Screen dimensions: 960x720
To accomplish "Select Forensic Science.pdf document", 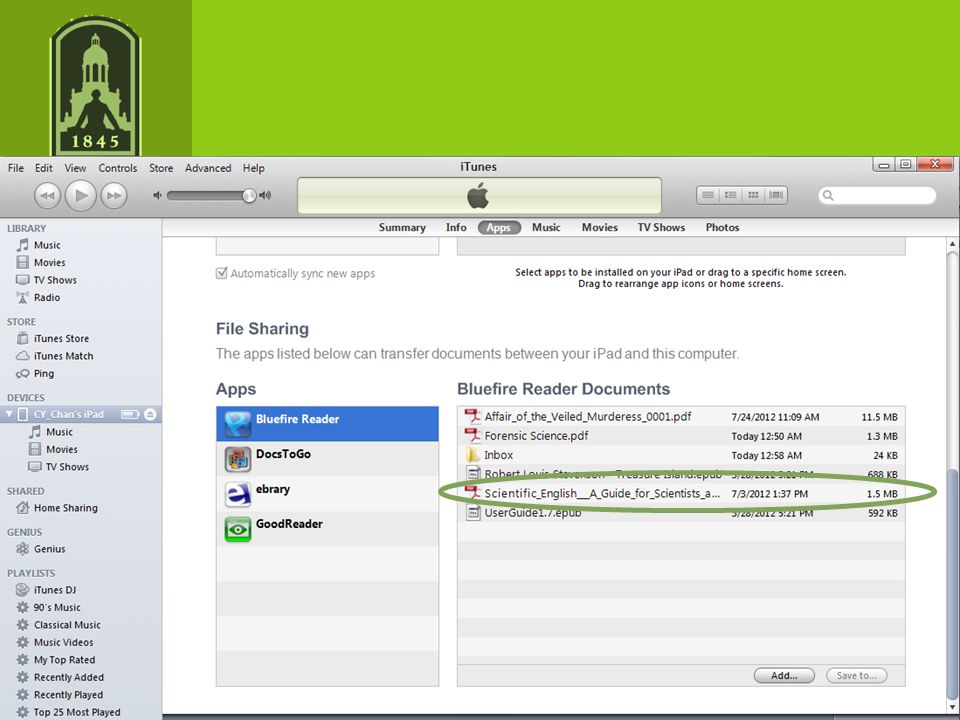I will 681,436.
